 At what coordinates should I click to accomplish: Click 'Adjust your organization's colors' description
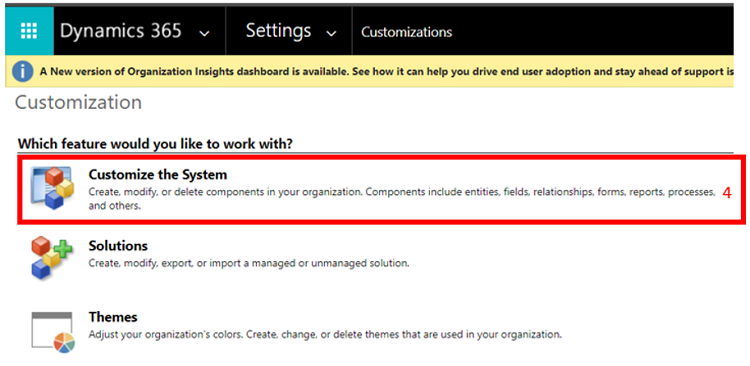tap(325, 334)
